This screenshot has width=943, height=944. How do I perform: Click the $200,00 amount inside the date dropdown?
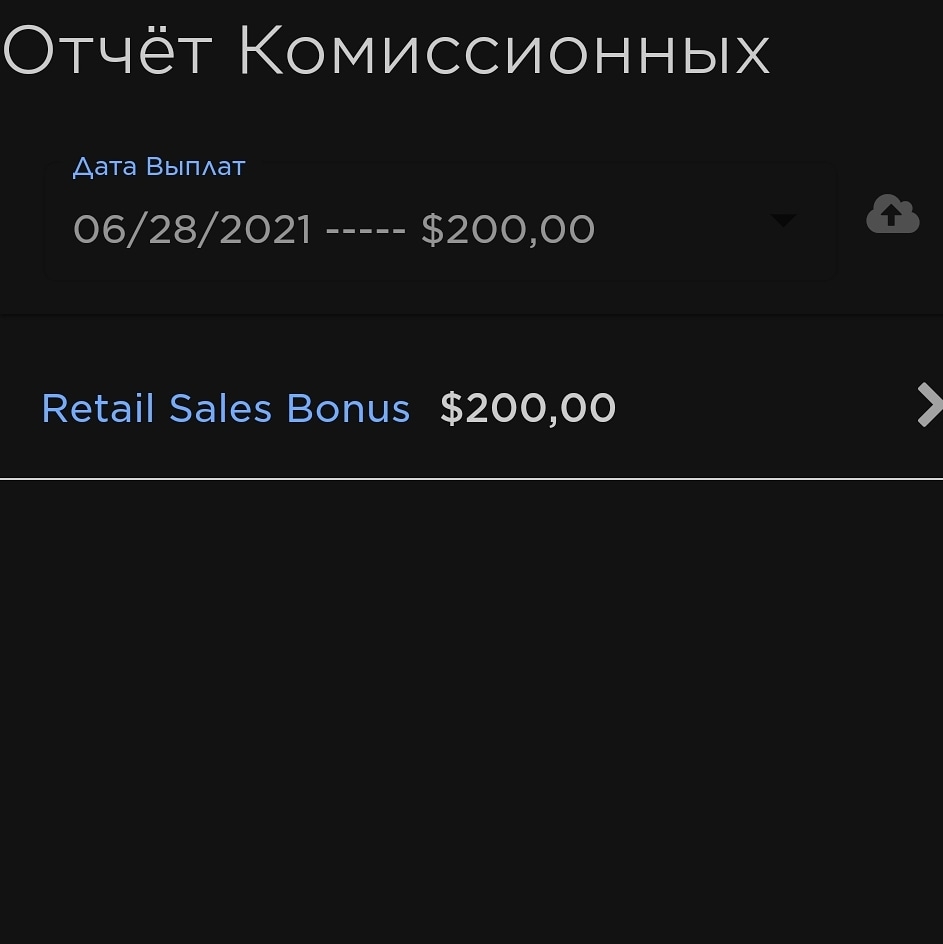(508, 230)
